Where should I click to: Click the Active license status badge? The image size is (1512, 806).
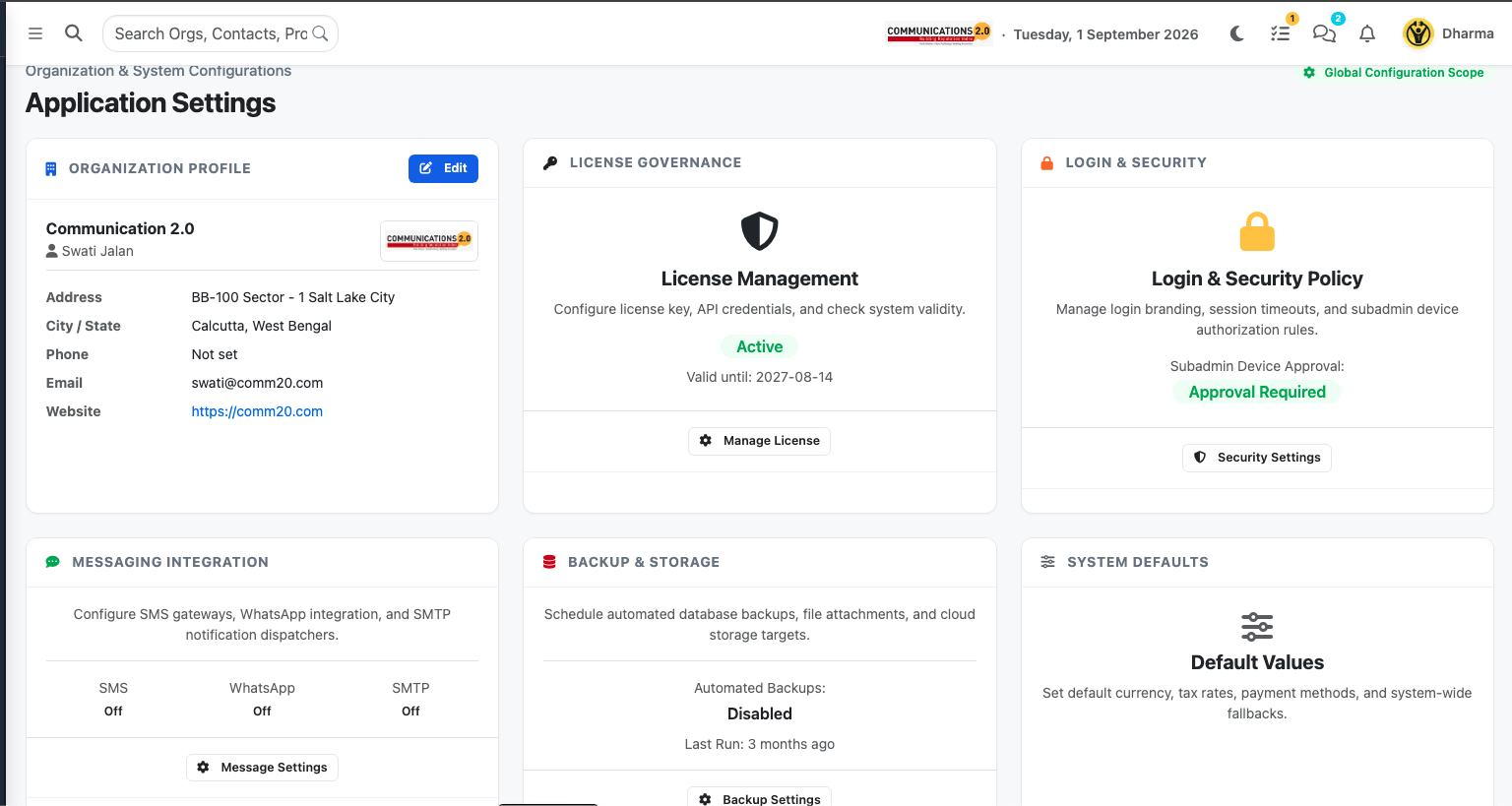pos(759,346)
